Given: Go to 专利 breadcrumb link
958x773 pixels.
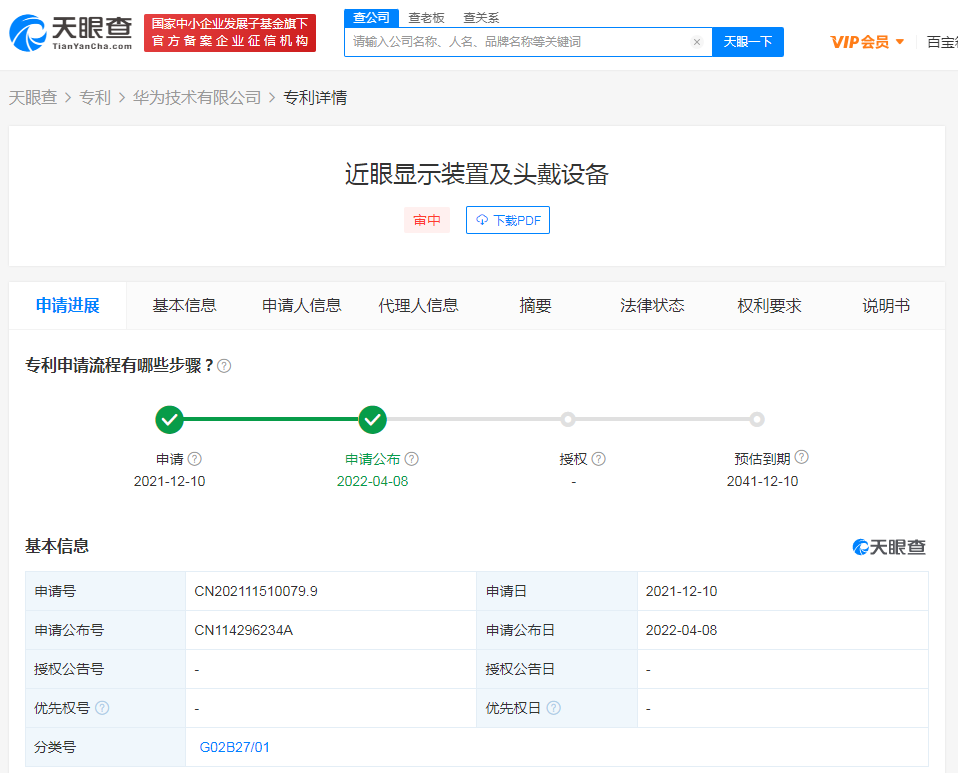Looking at the screenshot, I should tap(95, 98).
